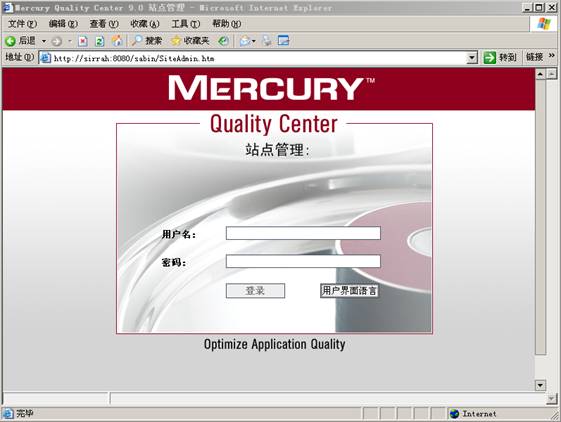Click the Back arrow icon

pyautogui.click(x=10, y=41)
